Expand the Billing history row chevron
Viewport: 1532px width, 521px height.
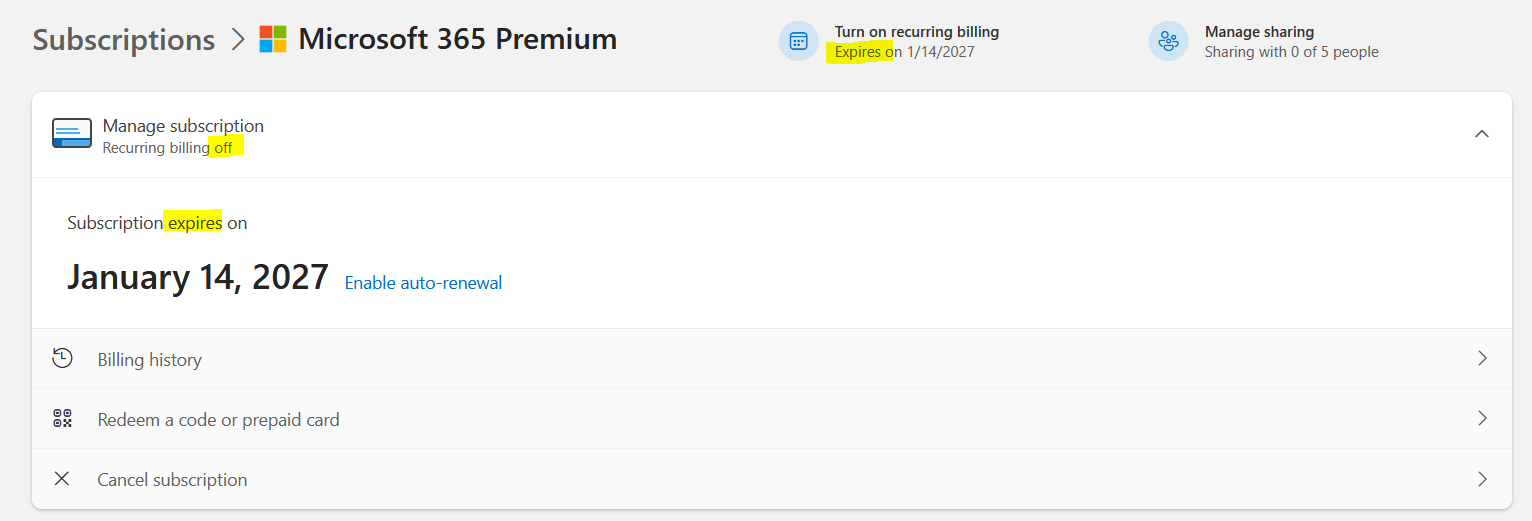tap(1482, 358)
